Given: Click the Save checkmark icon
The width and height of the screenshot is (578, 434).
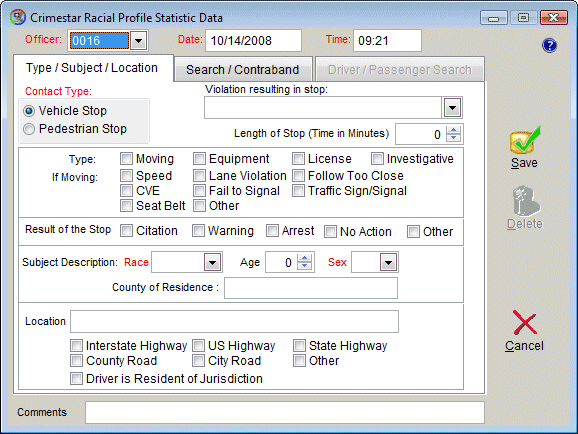Looking at the screenshot, I should [525, 140].
